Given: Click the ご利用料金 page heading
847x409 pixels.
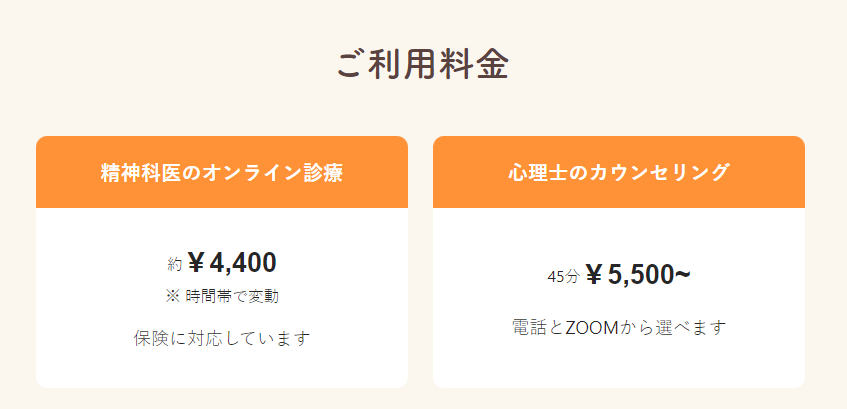Looking at the screenshot, I should click(x=422, y=65).
